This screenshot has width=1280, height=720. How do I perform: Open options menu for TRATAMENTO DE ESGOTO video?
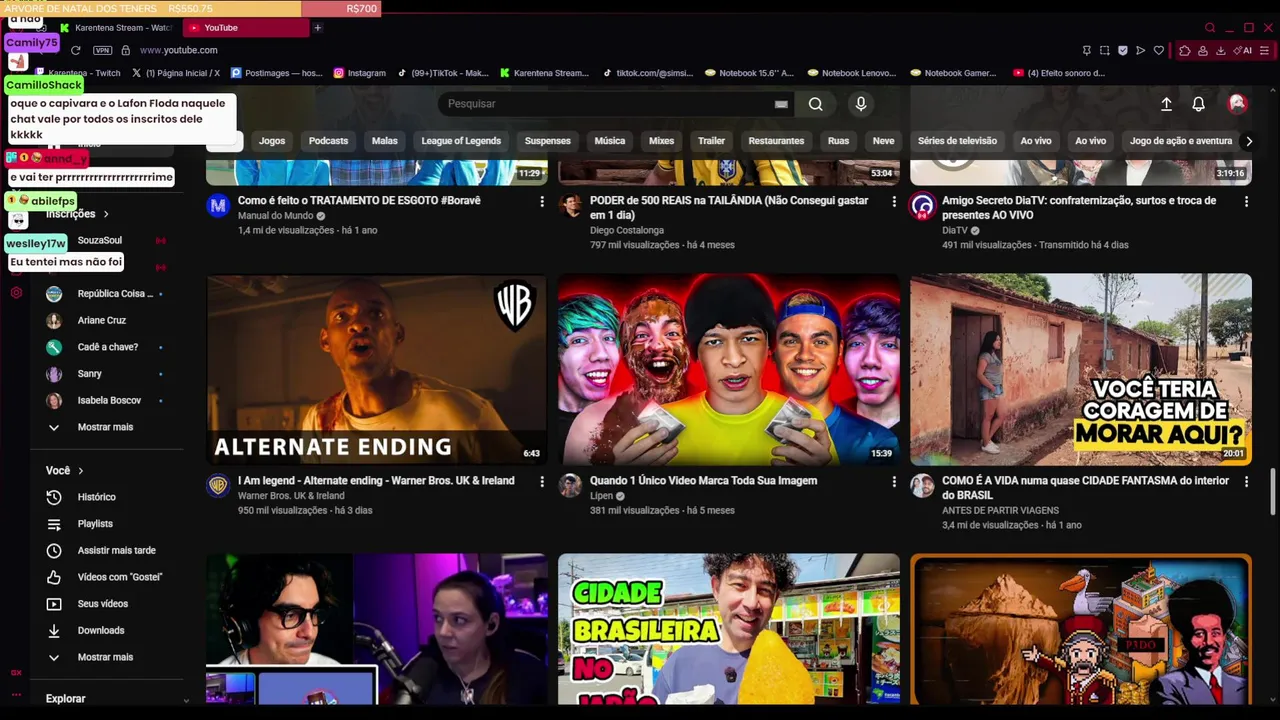[542, 201]
